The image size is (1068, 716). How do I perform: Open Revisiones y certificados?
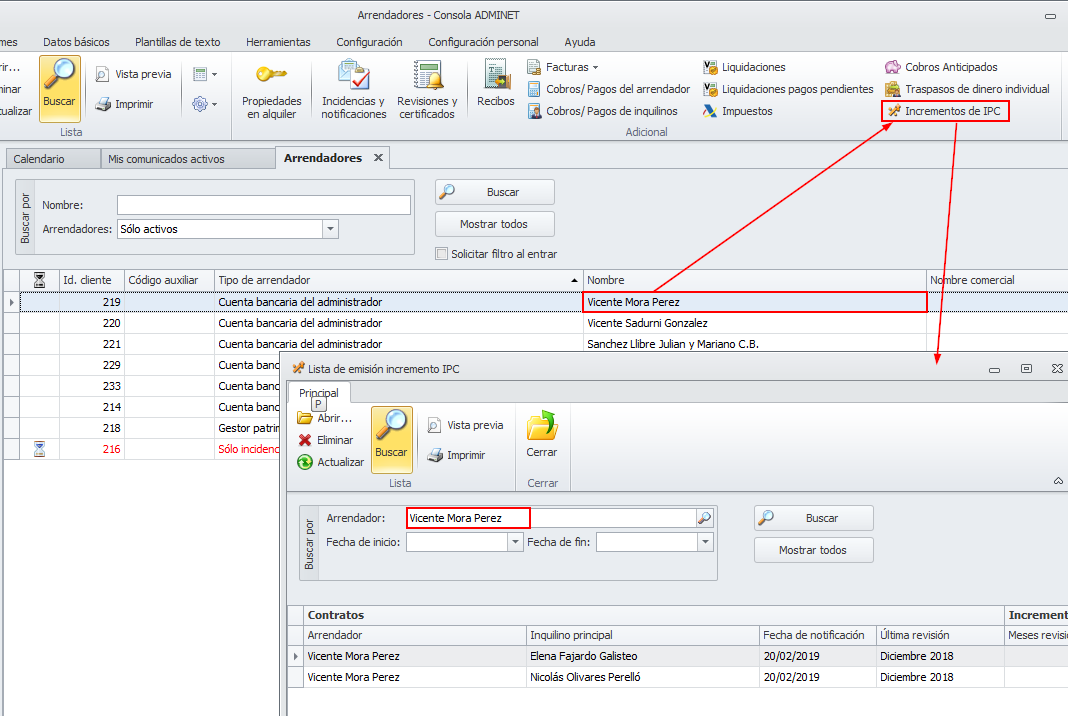pyautogui.click(x=427, y=90)
